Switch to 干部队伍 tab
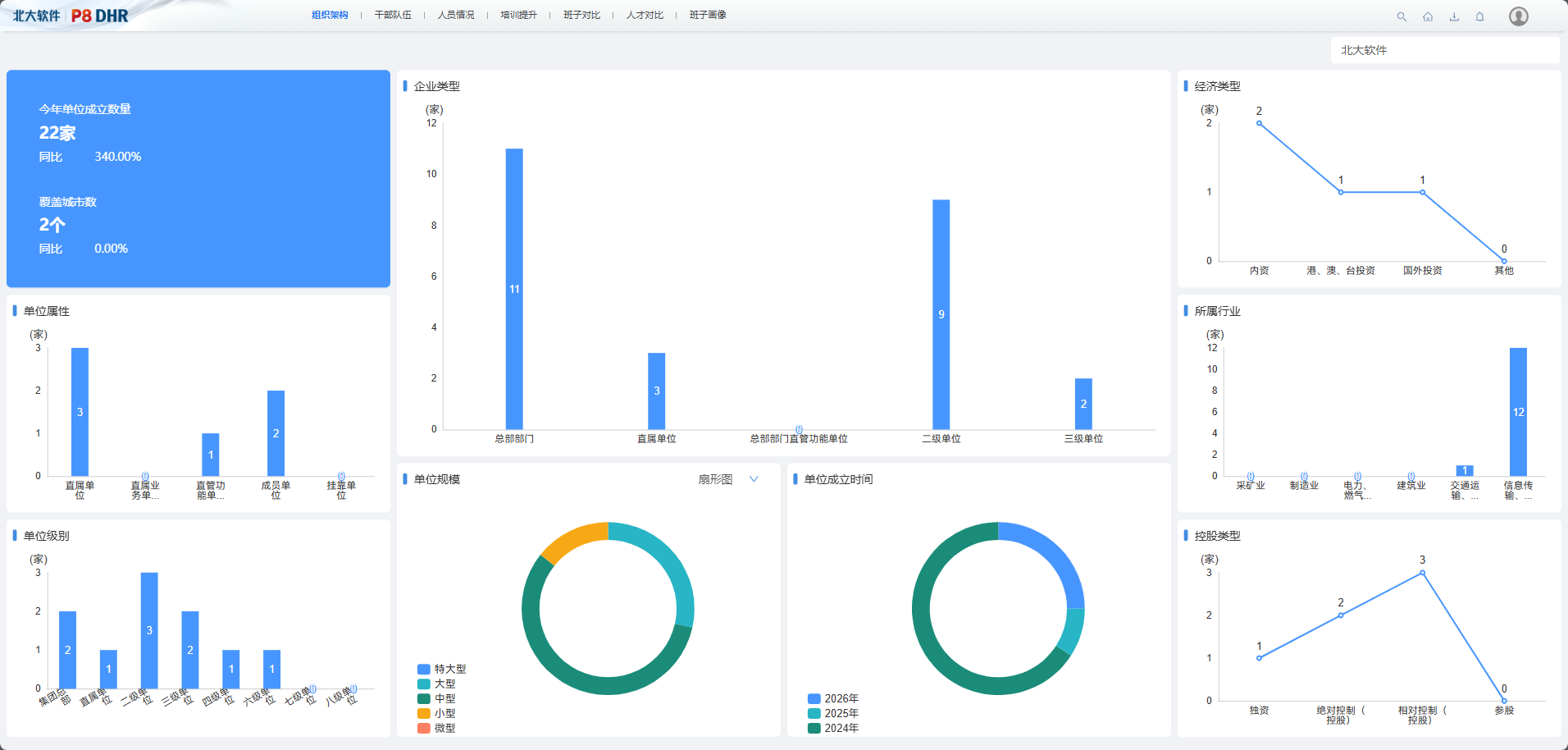 click(x=393, y=15)
